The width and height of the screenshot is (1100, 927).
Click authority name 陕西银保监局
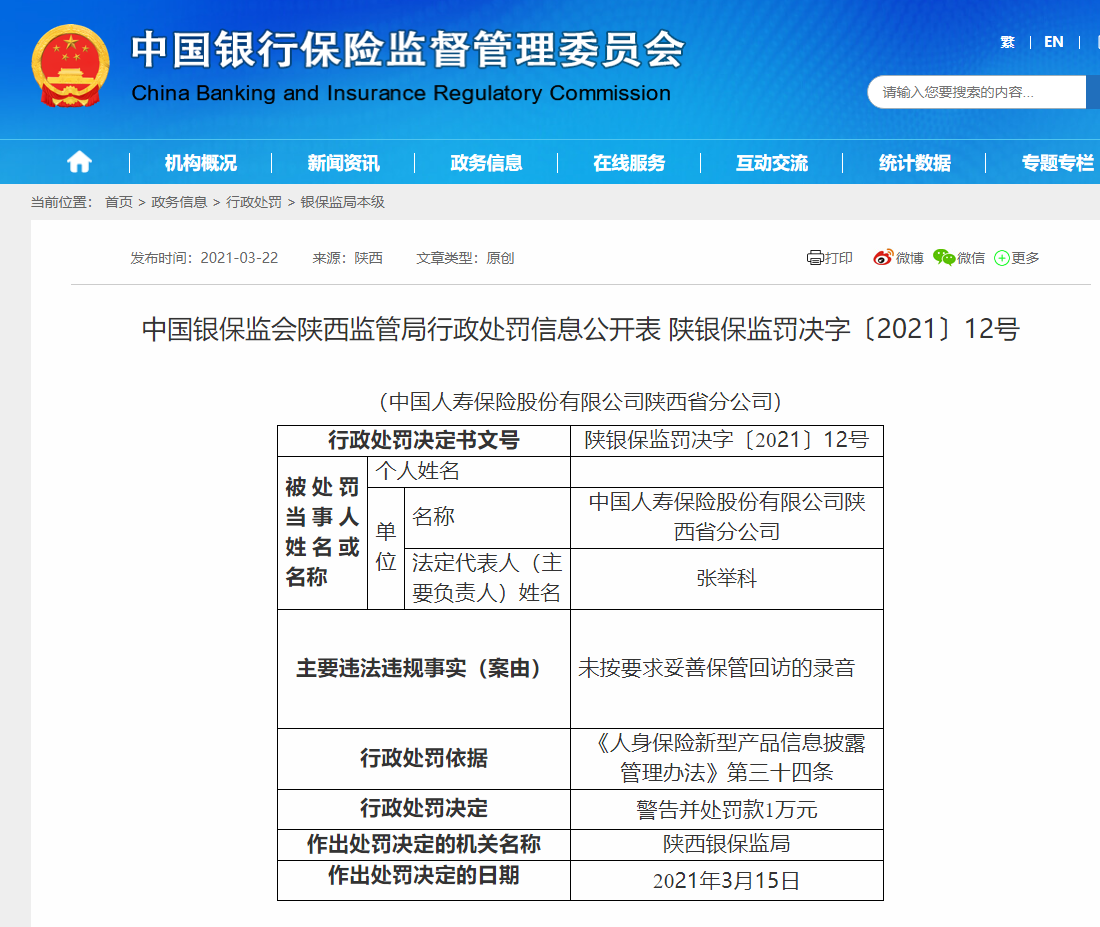727,843
